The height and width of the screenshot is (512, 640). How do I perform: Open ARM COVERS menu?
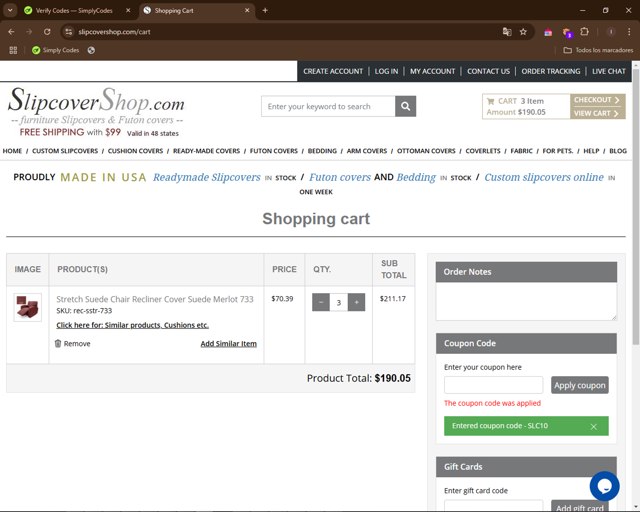click(367, 151)
